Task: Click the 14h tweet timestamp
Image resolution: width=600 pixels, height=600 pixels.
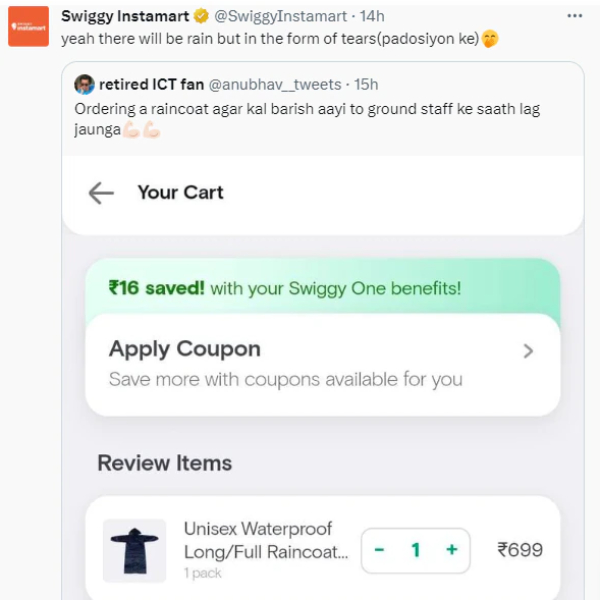Action: [372, 16]
